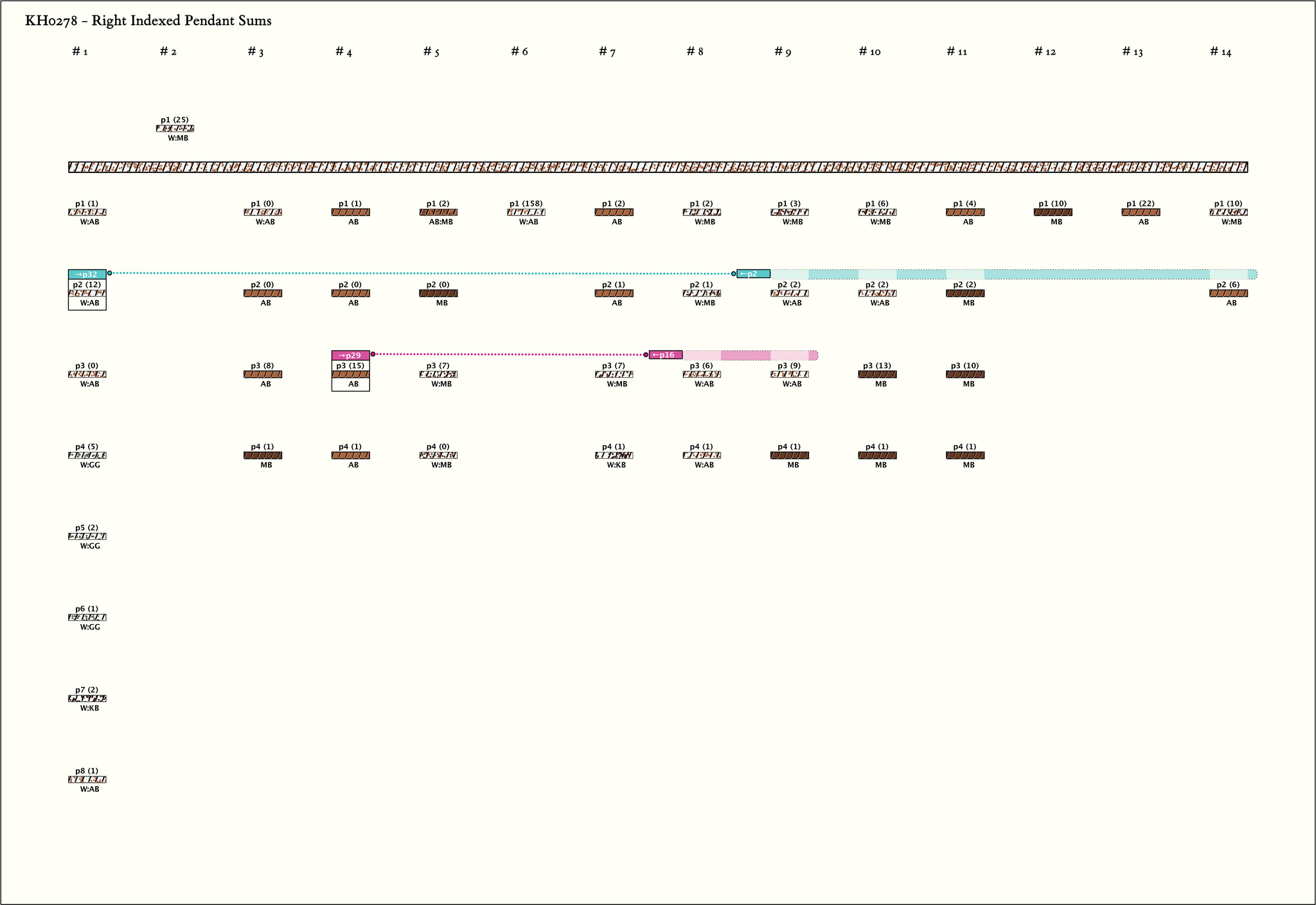Click the # 14 column header
Screen dimensions: 1316x905
(x=1220, y=51)
